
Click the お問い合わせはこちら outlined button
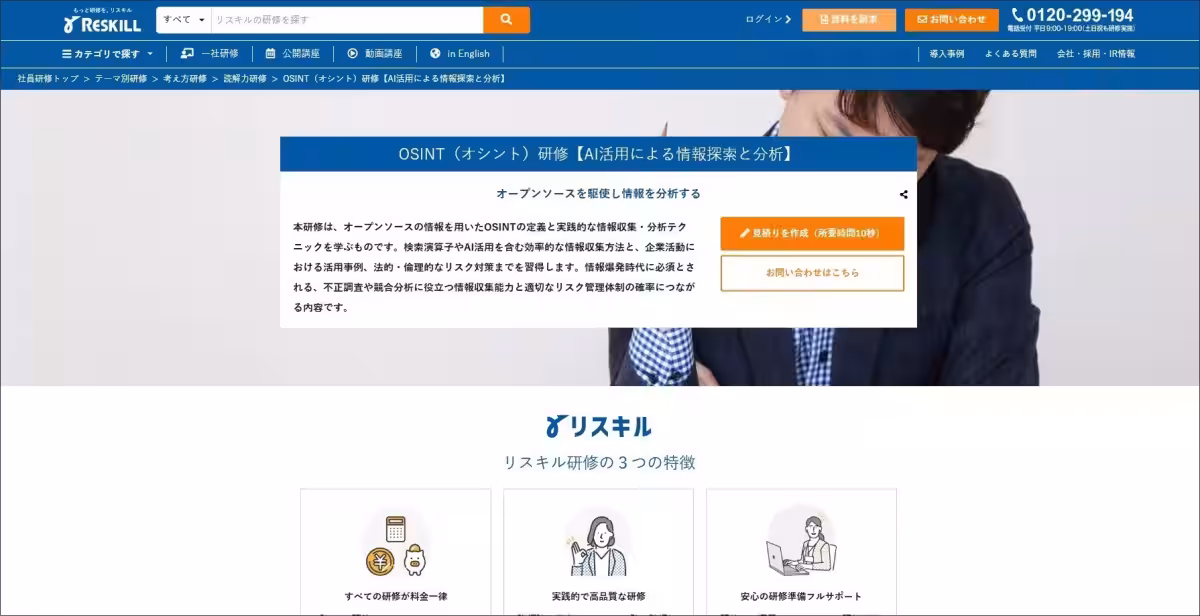click(x=812, y=272)
